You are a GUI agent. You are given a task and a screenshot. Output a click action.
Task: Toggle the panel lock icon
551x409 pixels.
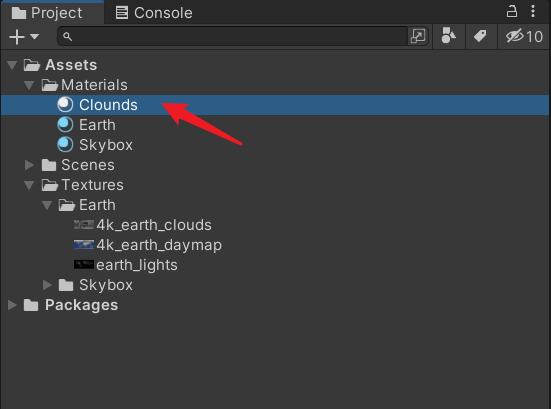click(511, 12)
